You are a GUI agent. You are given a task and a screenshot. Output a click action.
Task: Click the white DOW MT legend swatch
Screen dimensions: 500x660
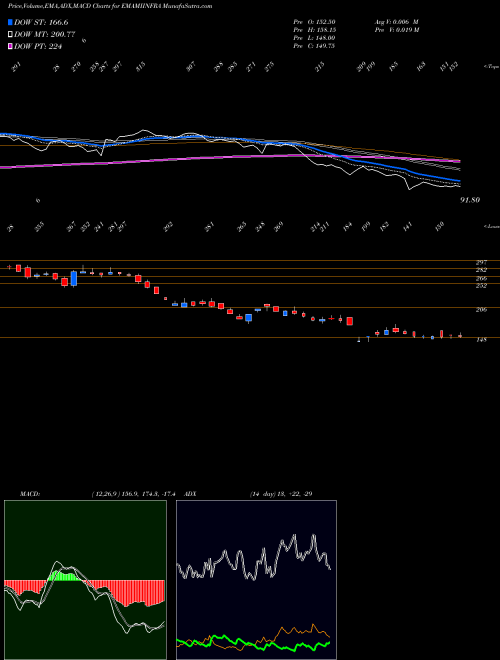(10, 35)
